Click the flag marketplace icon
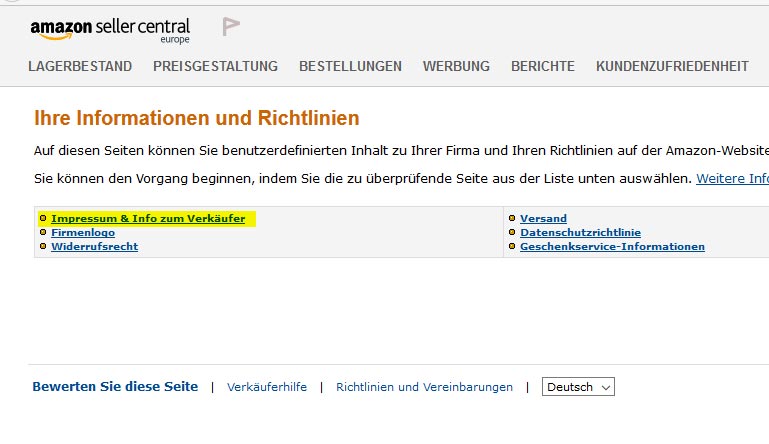The image size is (769, 444). click(x=231, y=26)
